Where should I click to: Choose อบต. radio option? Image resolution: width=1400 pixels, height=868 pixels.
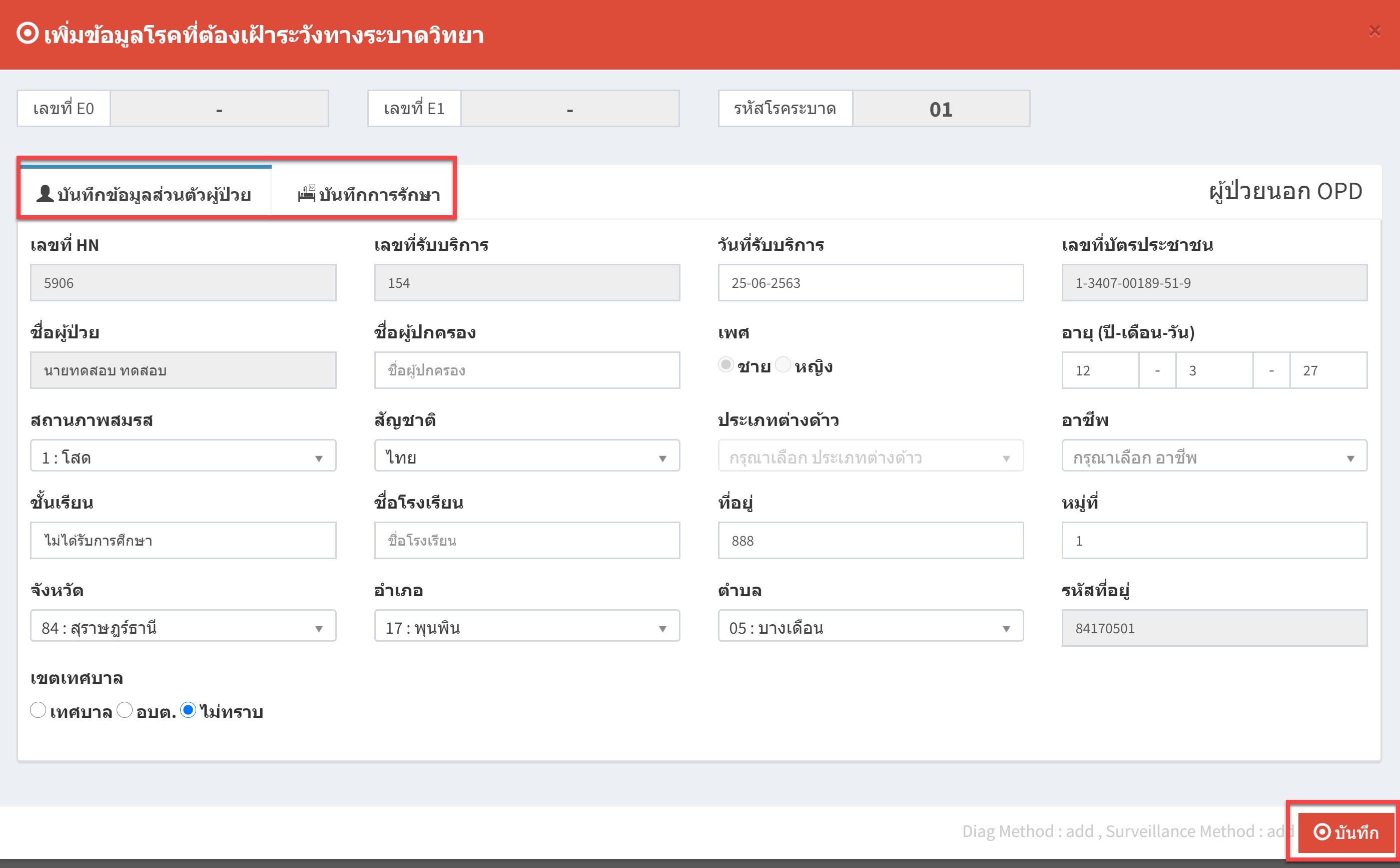coord(125,710)
